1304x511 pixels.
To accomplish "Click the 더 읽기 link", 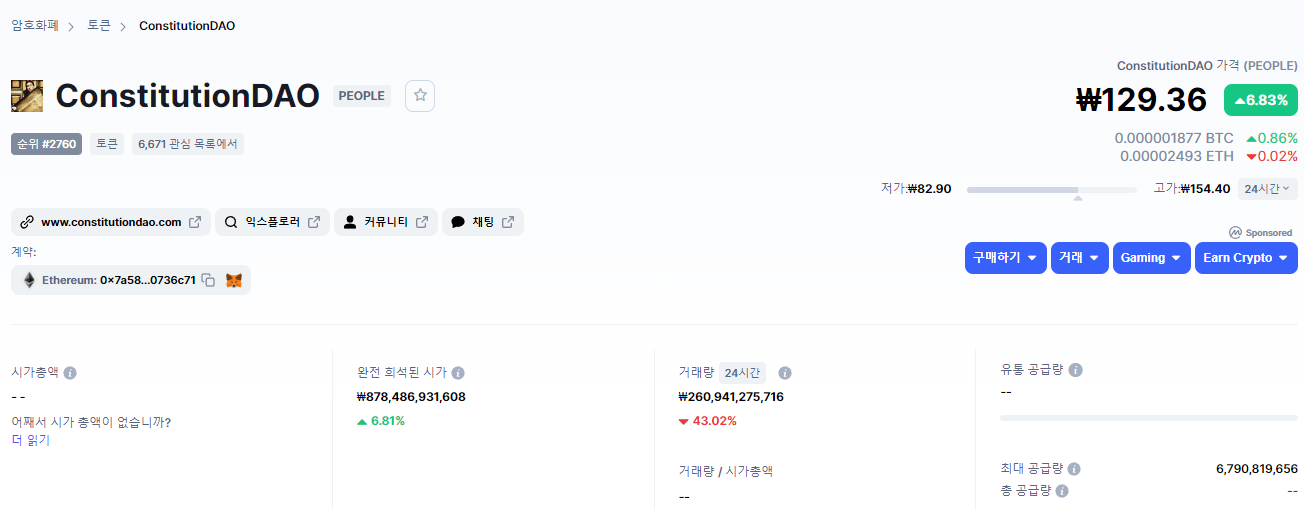I will click(x=30, y=440).
